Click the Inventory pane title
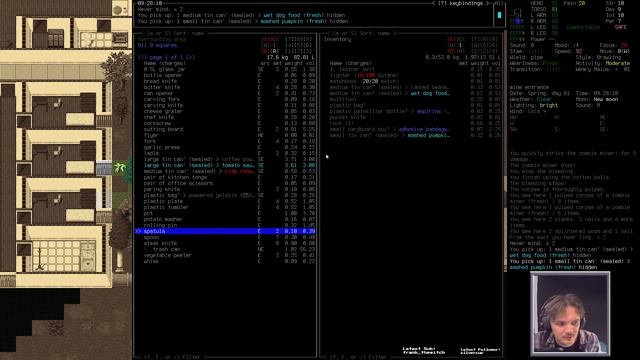 pyautogui.click(x=338, y=40)
